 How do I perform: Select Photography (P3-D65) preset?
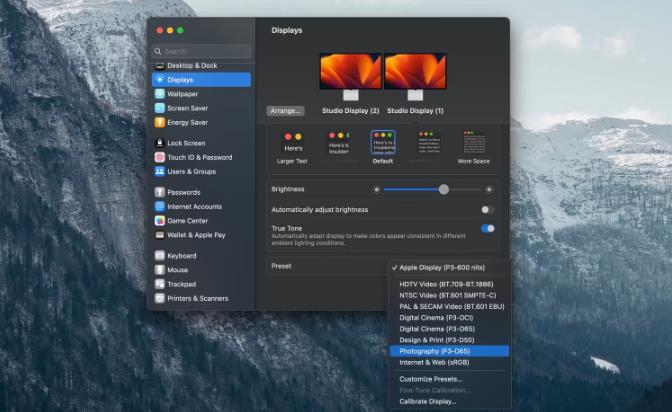click(448, 351)
